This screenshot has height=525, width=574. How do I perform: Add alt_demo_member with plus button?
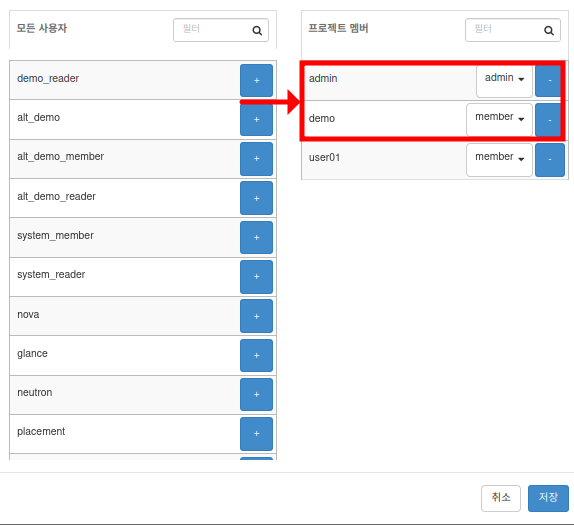(256, 159)
